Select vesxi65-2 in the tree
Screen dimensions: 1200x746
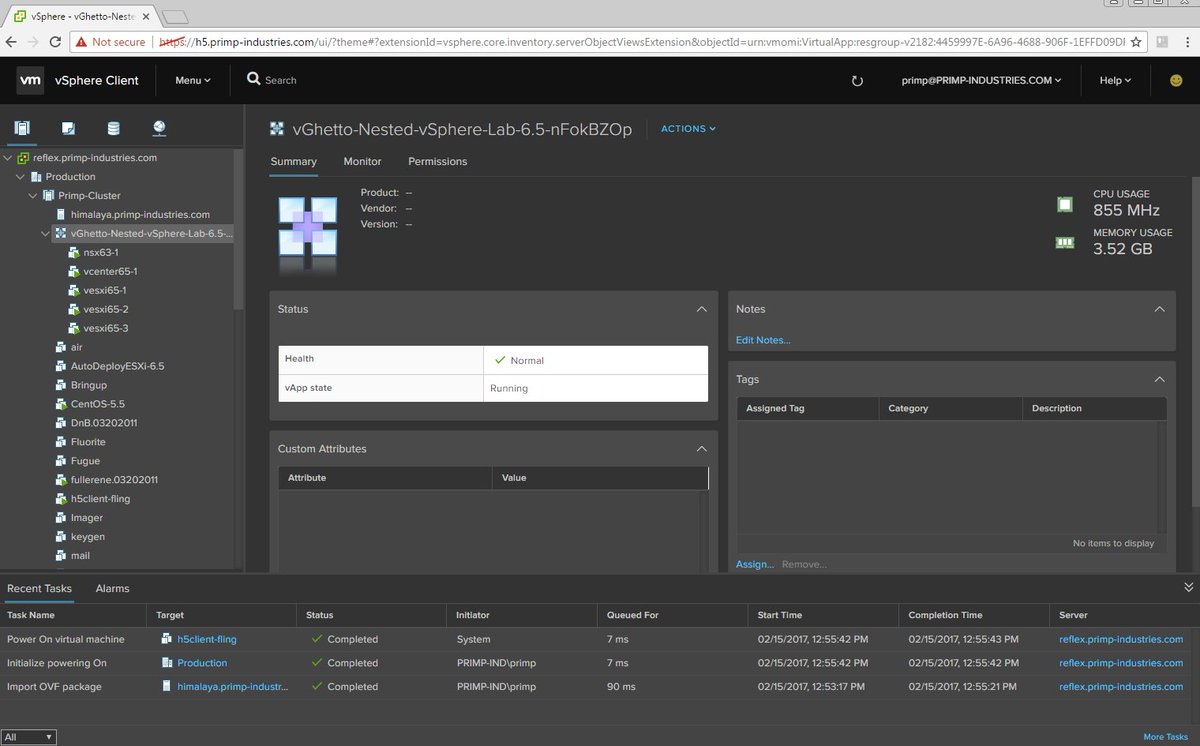coord(105,309)
